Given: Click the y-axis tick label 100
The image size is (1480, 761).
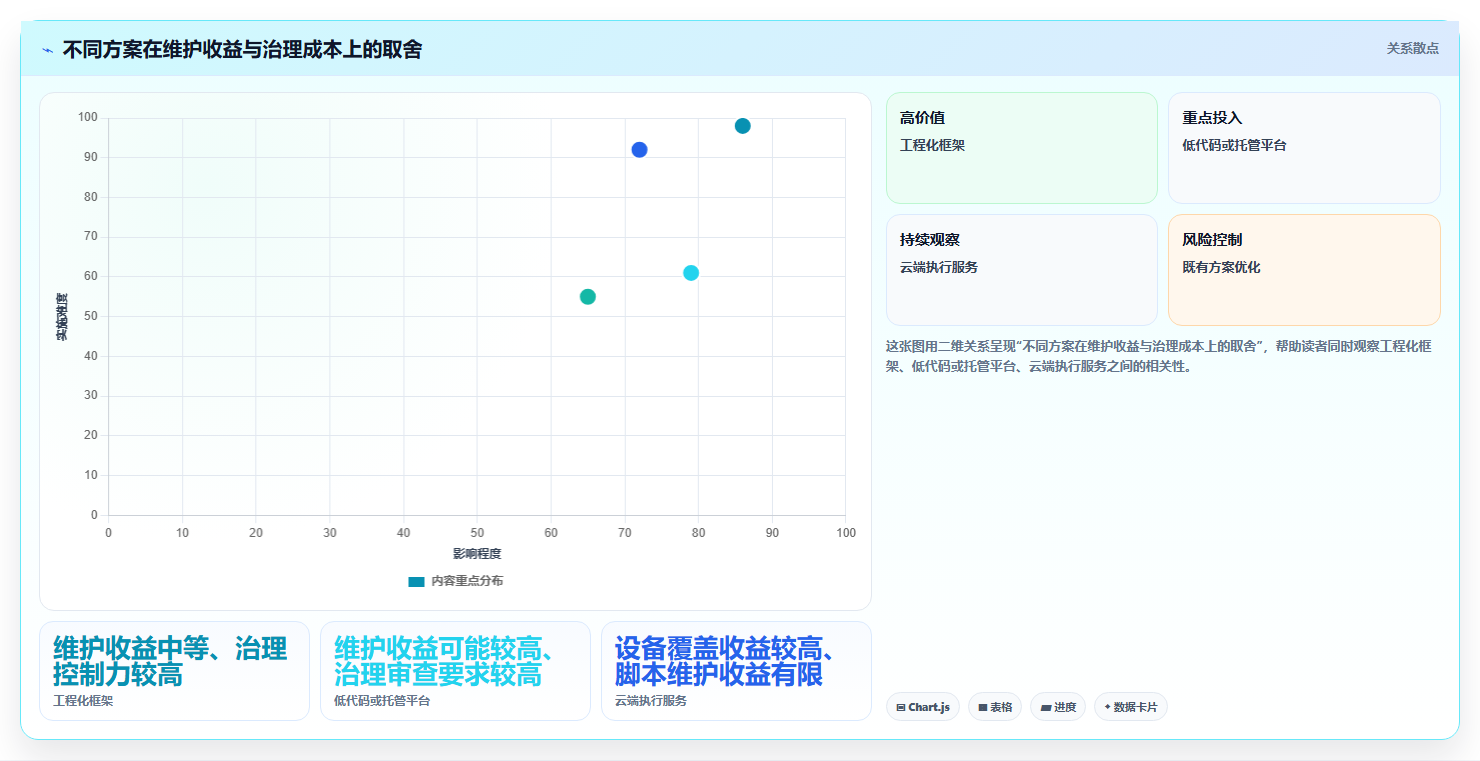Looking at the screenshot, I should (88, 118).
